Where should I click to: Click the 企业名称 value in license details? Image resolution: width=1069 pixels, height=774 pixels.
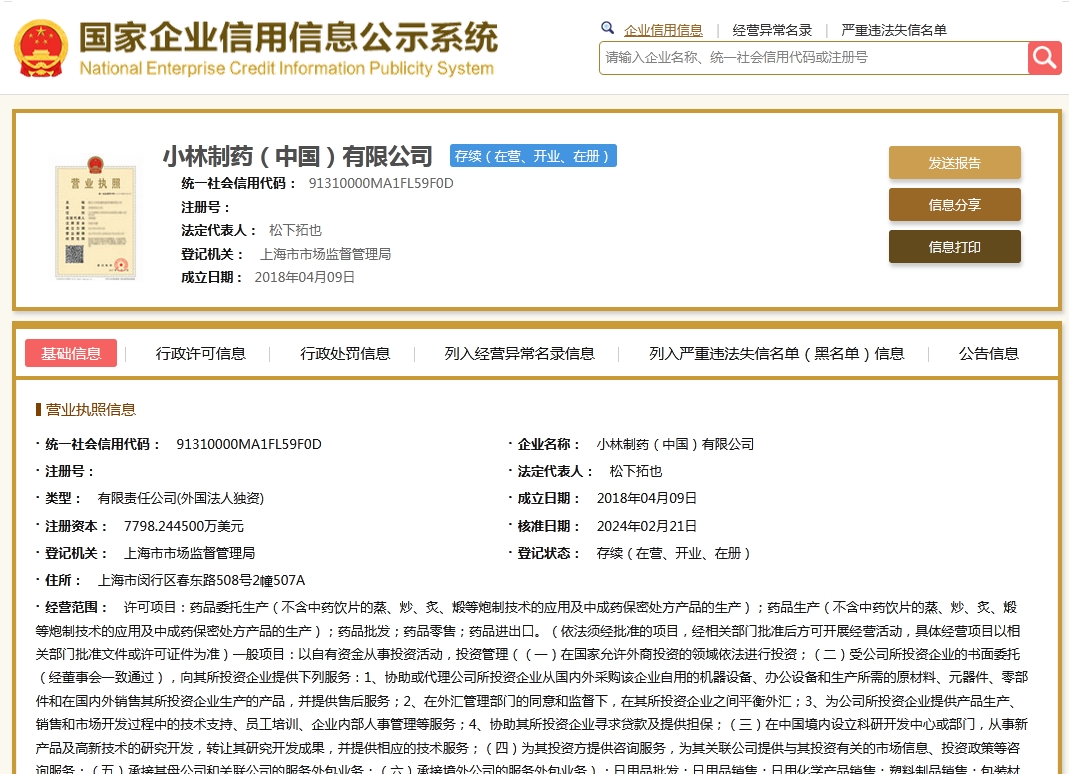(x=676, y=444)
